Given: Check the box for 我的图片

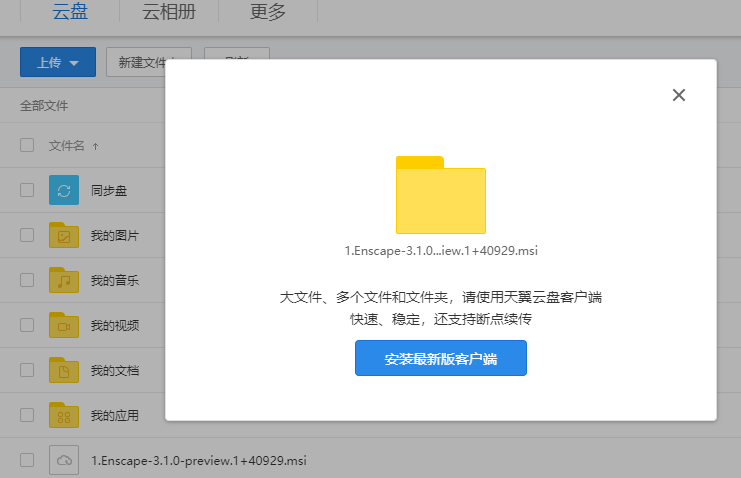Looking at the screenshot, I should (x=27, y=235).
